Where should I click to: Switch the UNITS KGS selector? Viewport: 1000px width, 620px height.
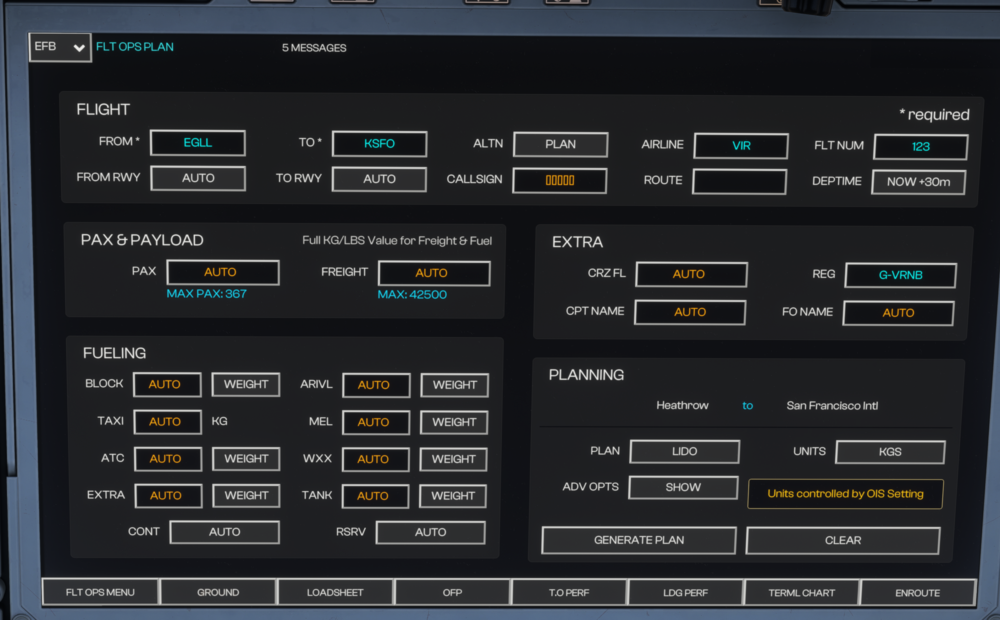890,452
